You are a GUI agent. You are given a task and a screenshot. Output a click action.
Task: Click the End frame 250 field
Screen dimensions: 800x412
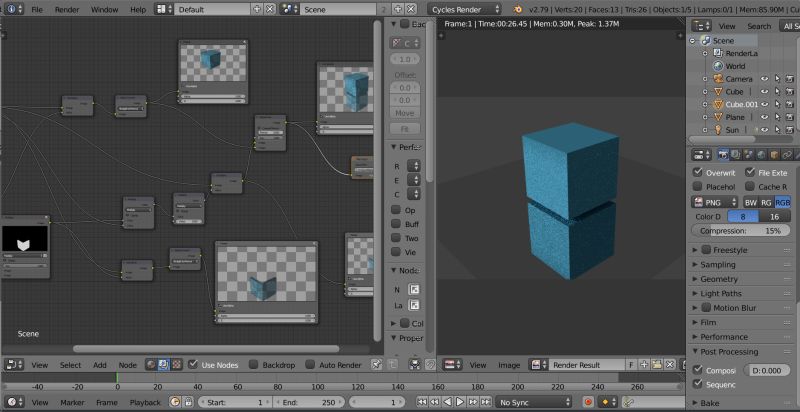point(307,402)
